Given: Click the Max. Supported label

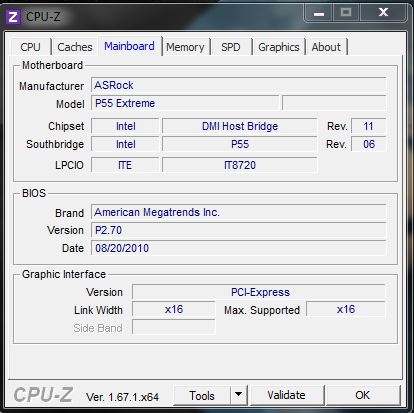Looking at the screenshot, I should (x=262, y=310).
